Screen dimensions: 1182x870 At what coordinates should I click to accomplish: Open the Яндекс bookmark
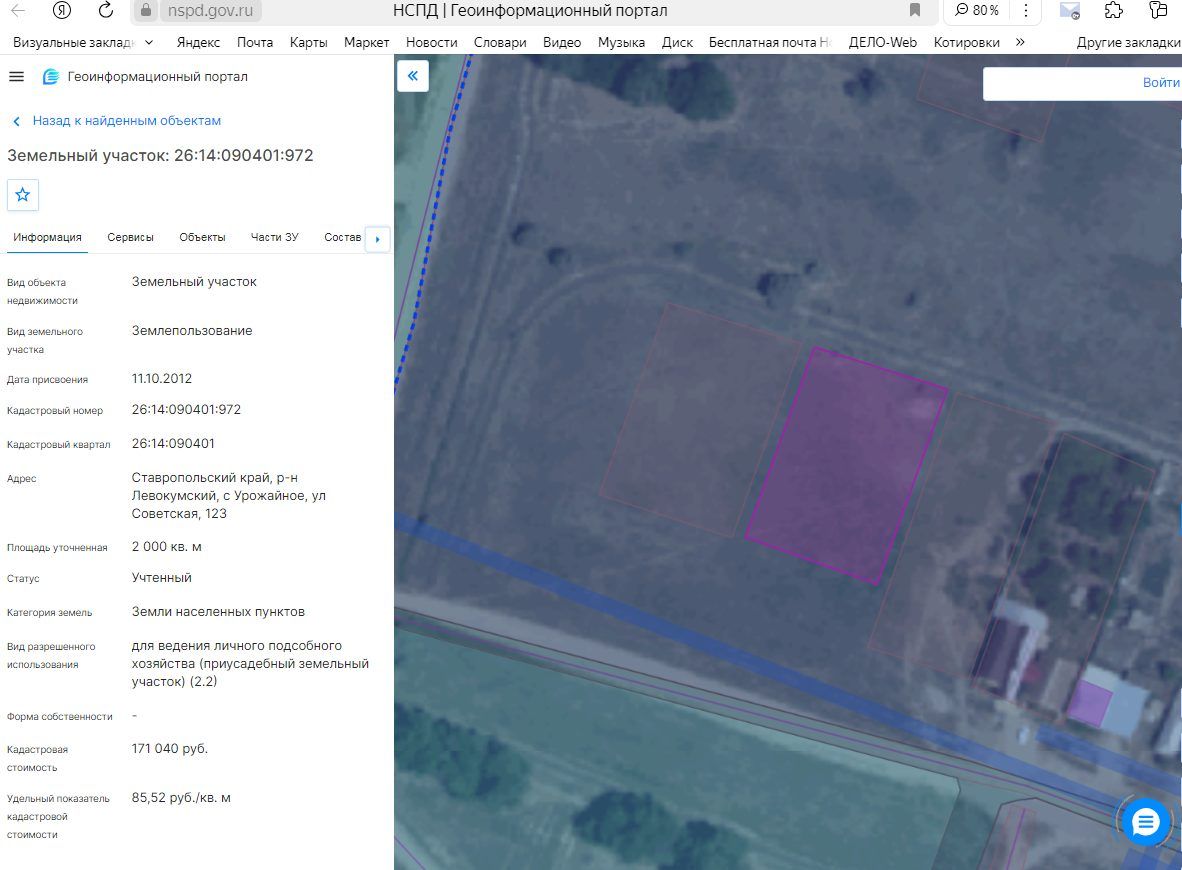tap(198, 42)
